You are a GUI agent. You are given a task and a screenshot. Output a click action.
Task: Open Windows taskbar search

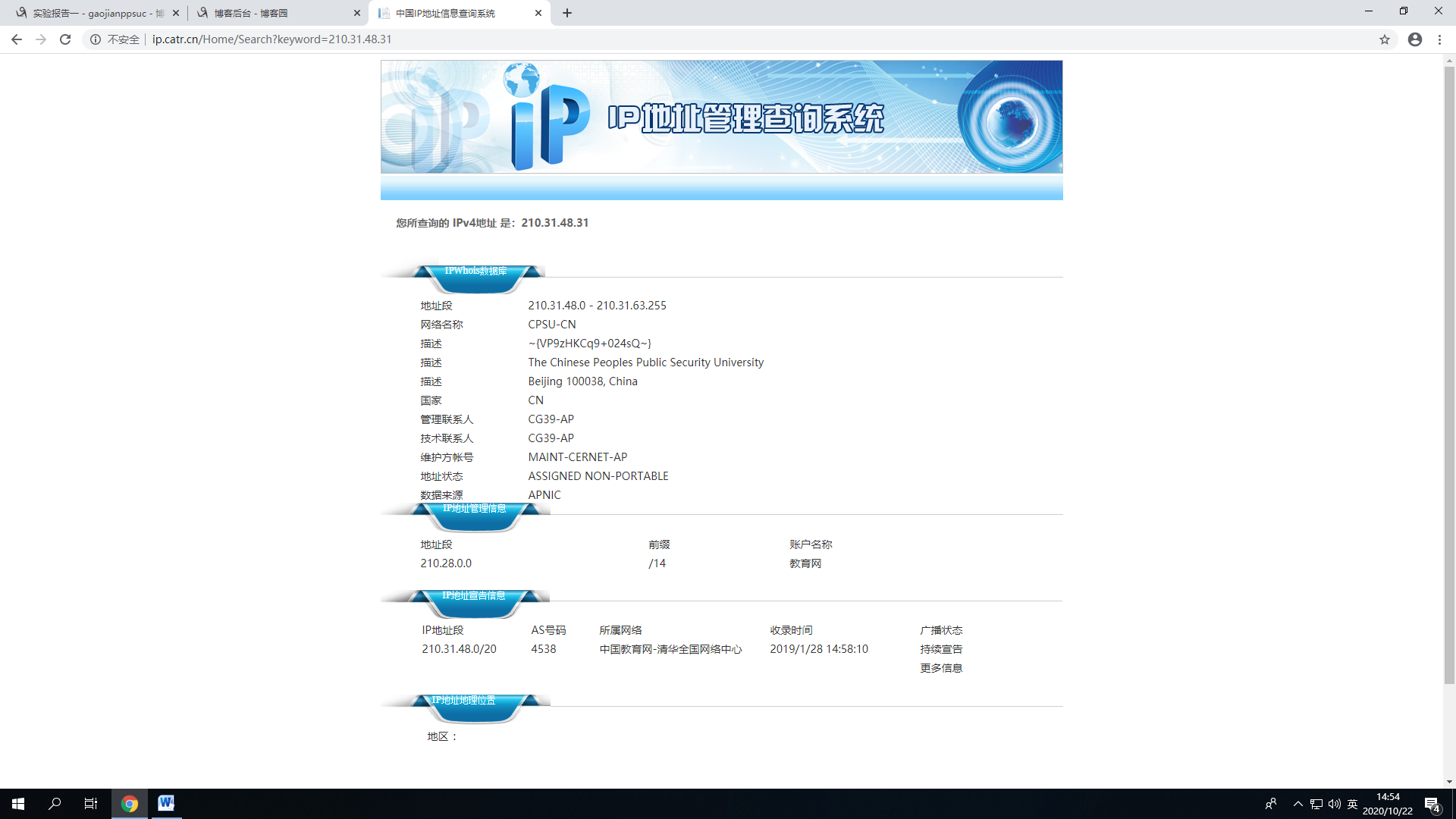click(x=55, y=804)
